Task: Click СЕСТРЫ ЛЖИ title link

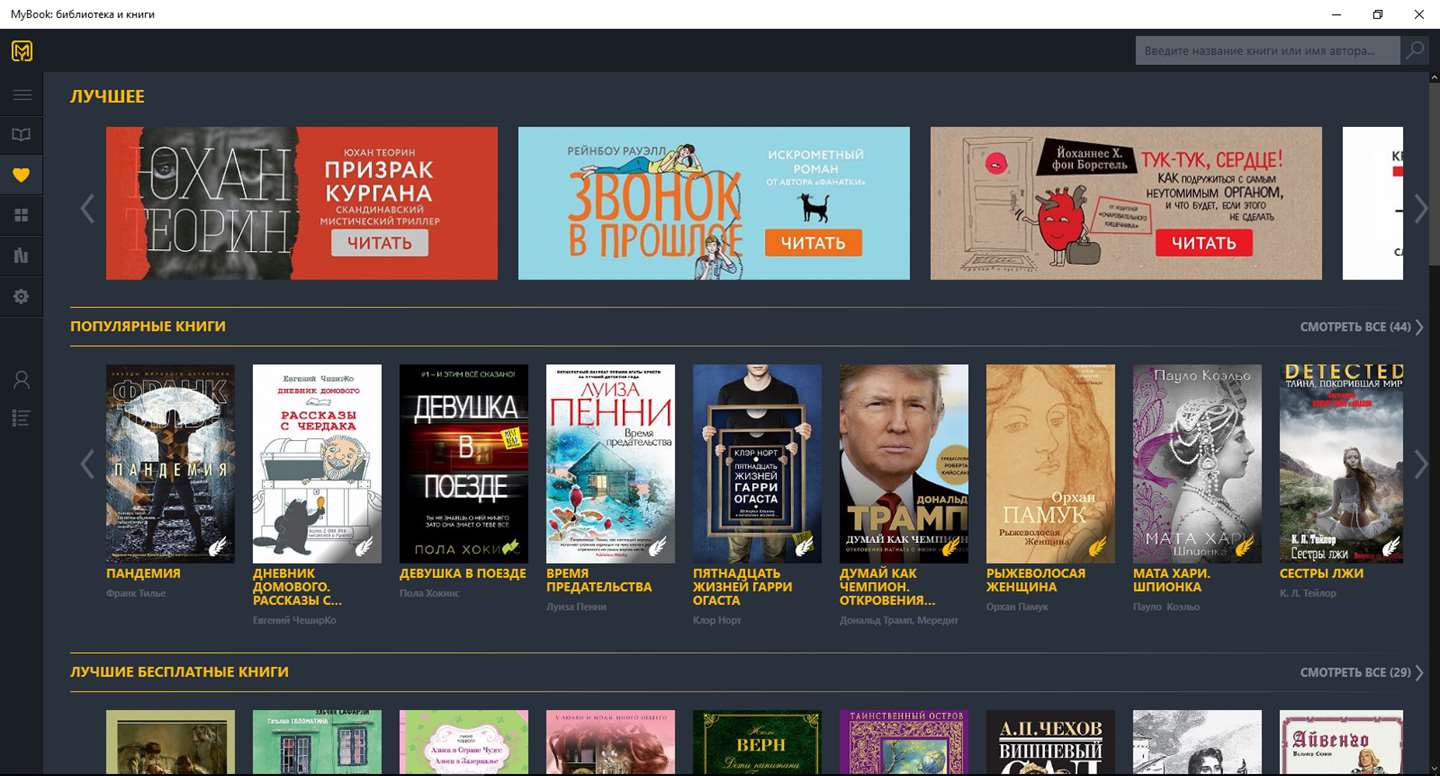Action: [1321, 574]
